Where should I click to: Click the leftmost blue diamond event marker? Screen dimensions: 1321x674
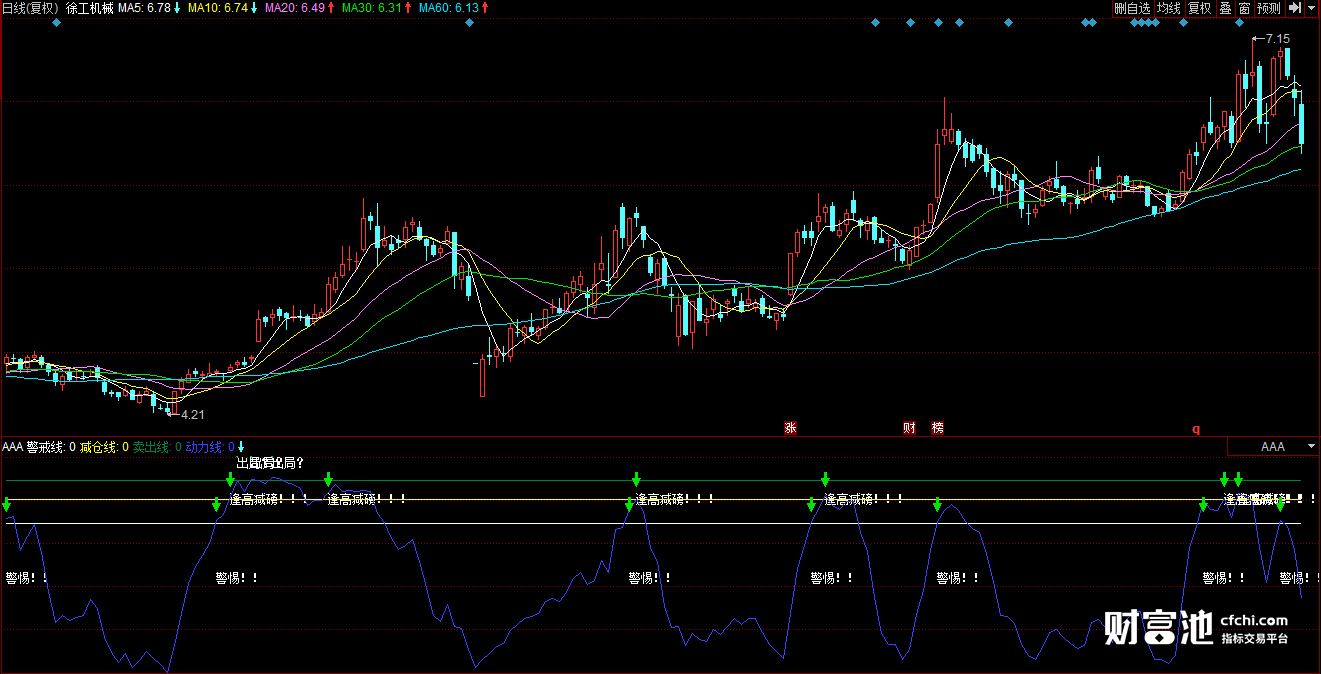[x=56, y=22]
